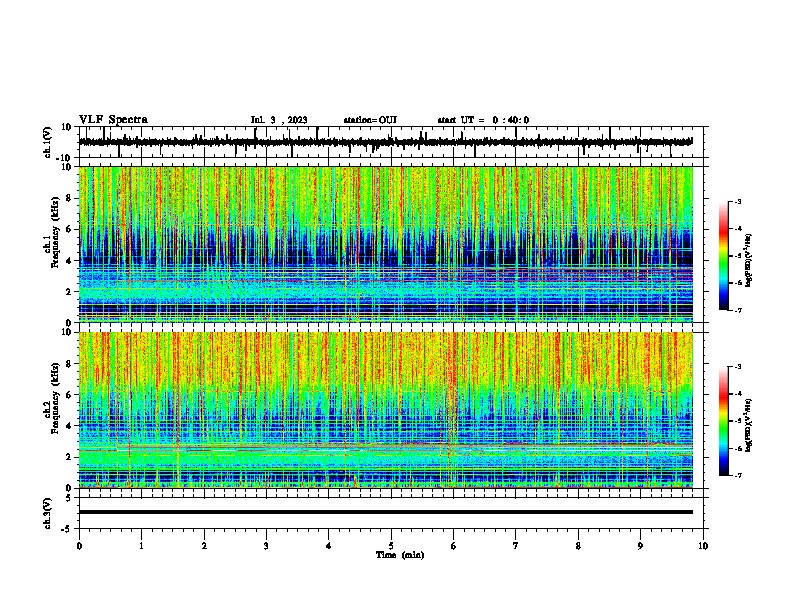This screenshot has width=792, height=612.
Task: Click the "-6" label on ch.1 color bar
Action: (737, 283)
